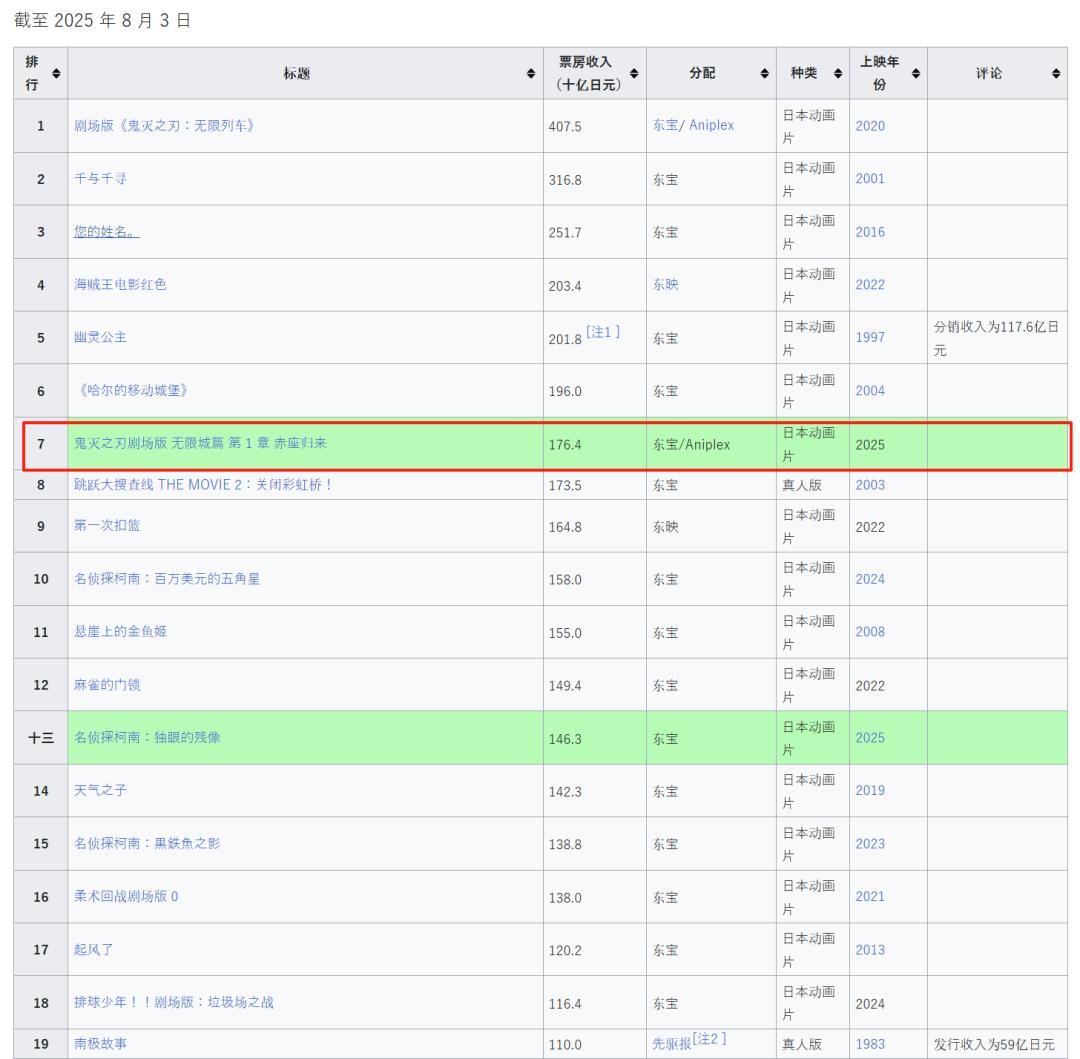
Task: Sort by 票房收入 column arrows
Action: (634, 73)
